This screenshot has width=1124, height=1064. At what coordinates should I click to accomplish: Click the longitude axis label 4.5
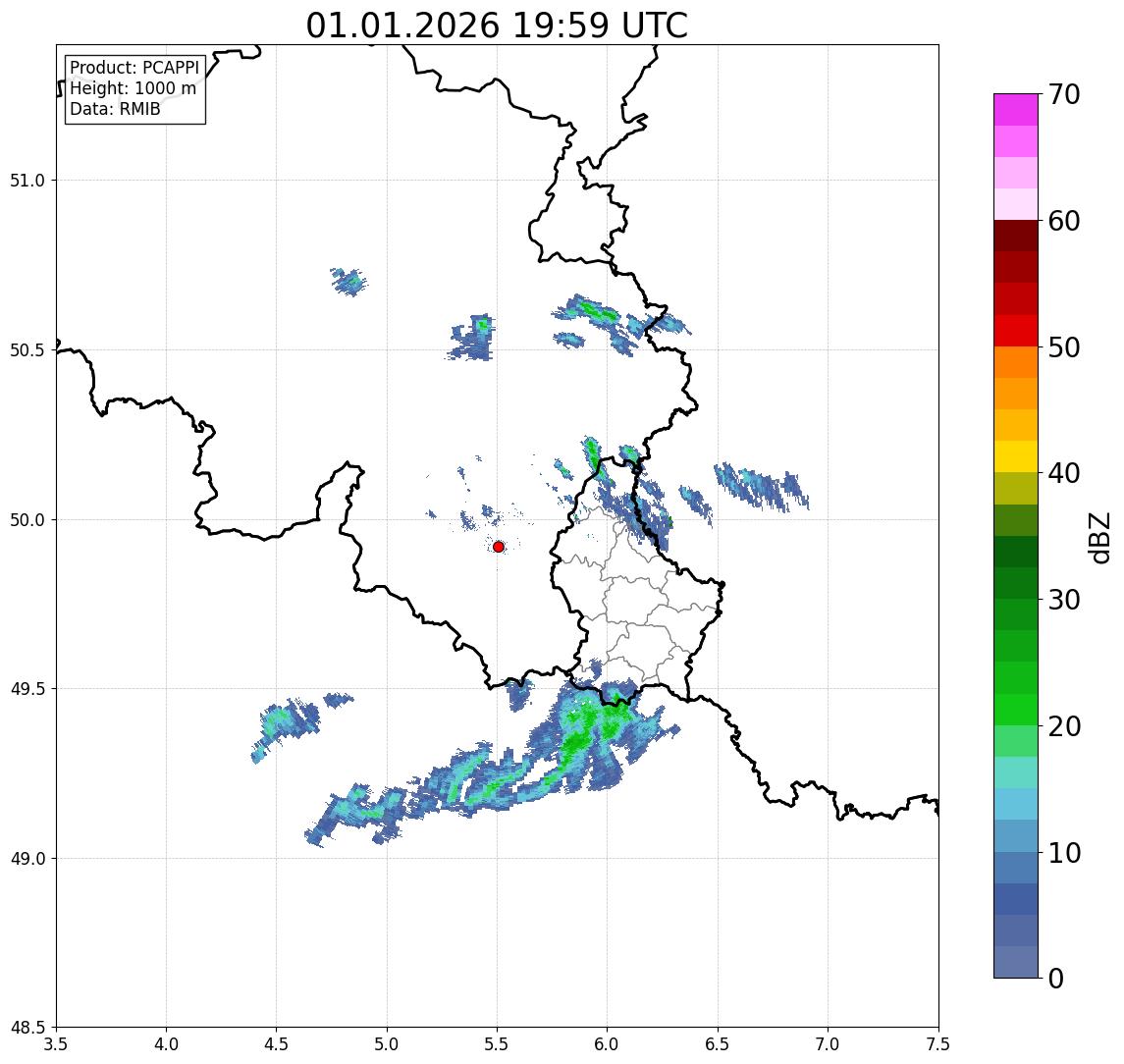coord(277,1044)
